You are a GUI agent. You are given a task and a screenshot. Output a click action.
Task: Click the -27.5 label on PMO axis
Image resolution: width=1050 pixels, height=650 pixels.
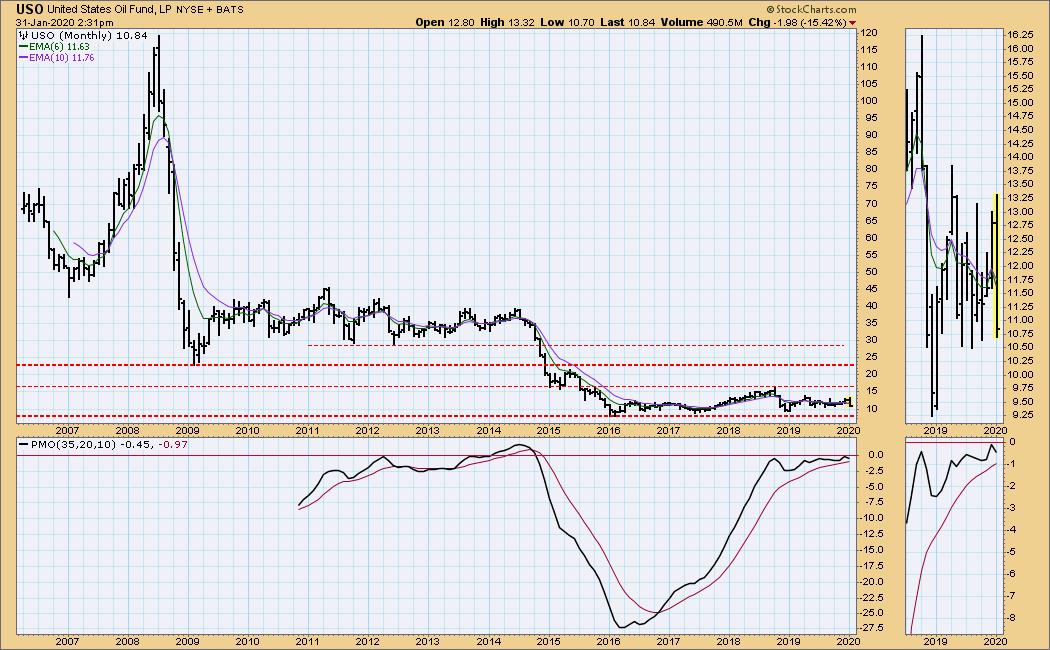(x=872, y=628)
